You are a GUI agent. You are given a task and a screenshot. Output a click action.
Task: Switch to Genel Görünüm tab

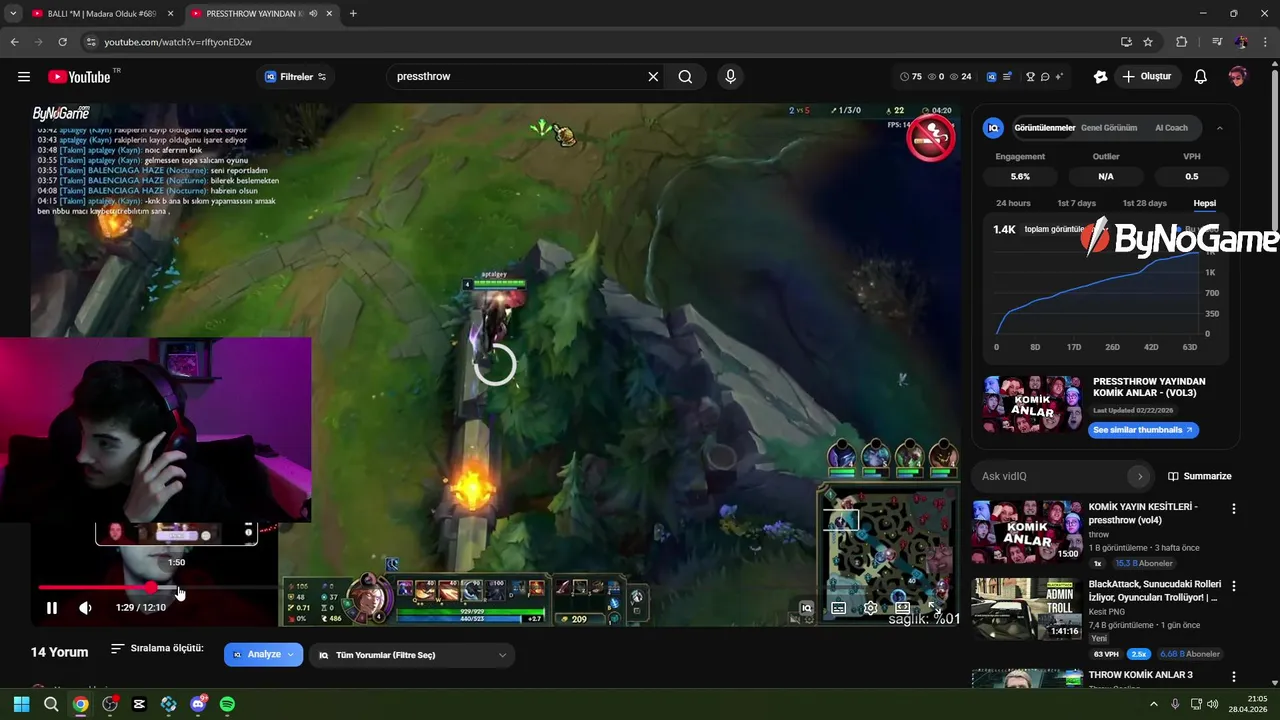click(x=1109, y=128)
